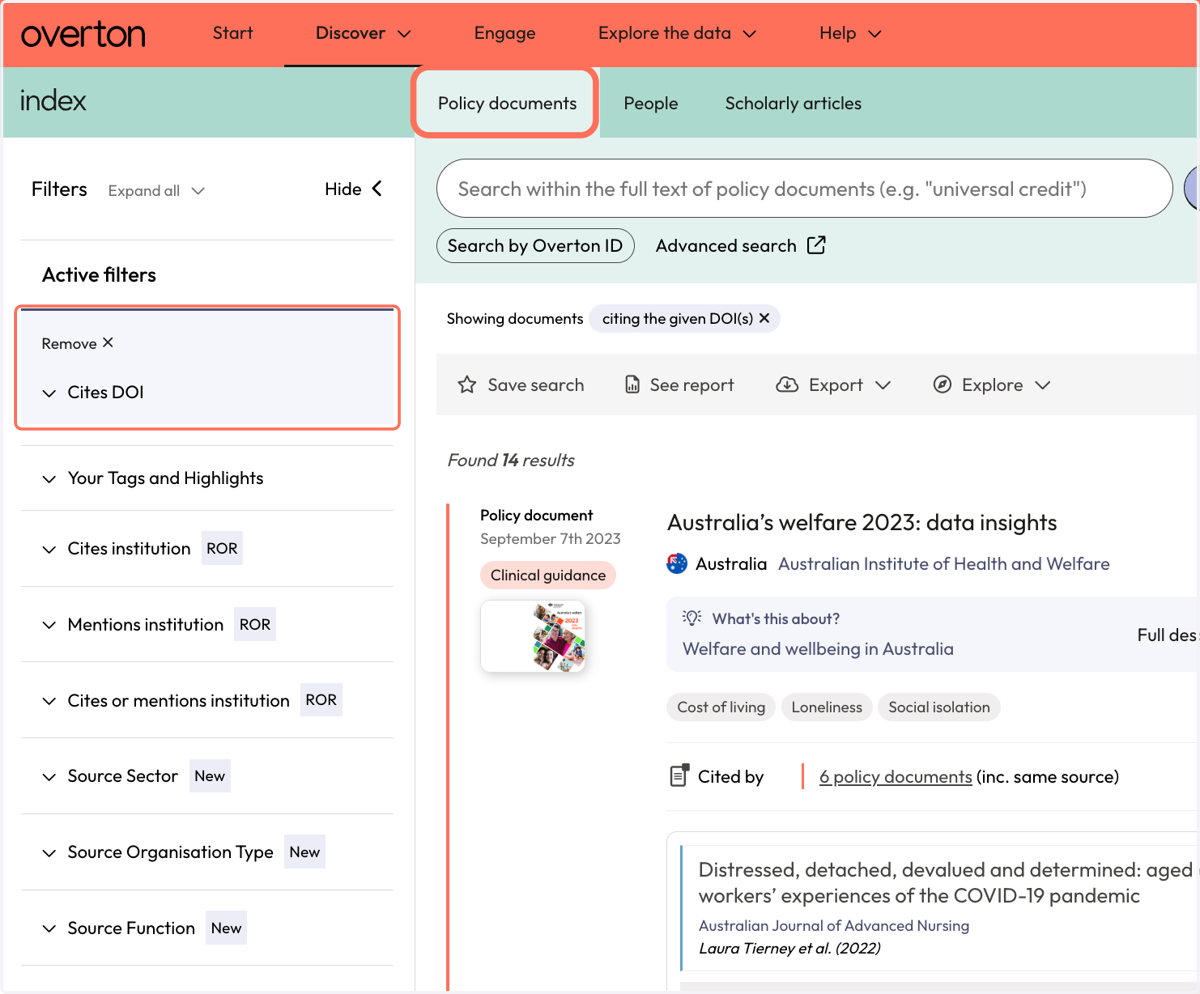Click the September 7th 2023 date
Screen dimensions: 1200x994
[550, 538]
